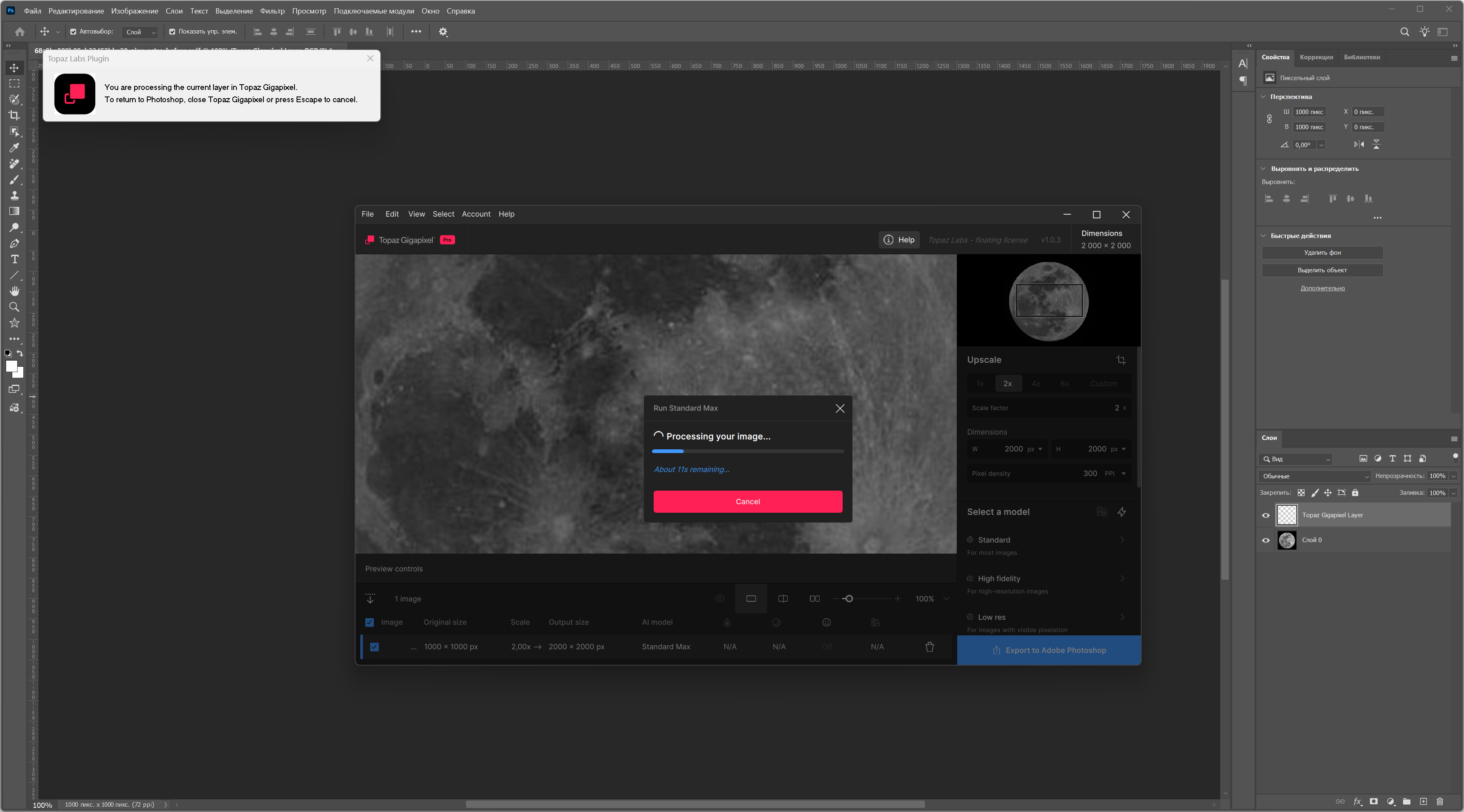The image size is (1464, 812).
Task: Click the Дополнительно link
Action: [x=1322, y=288]
